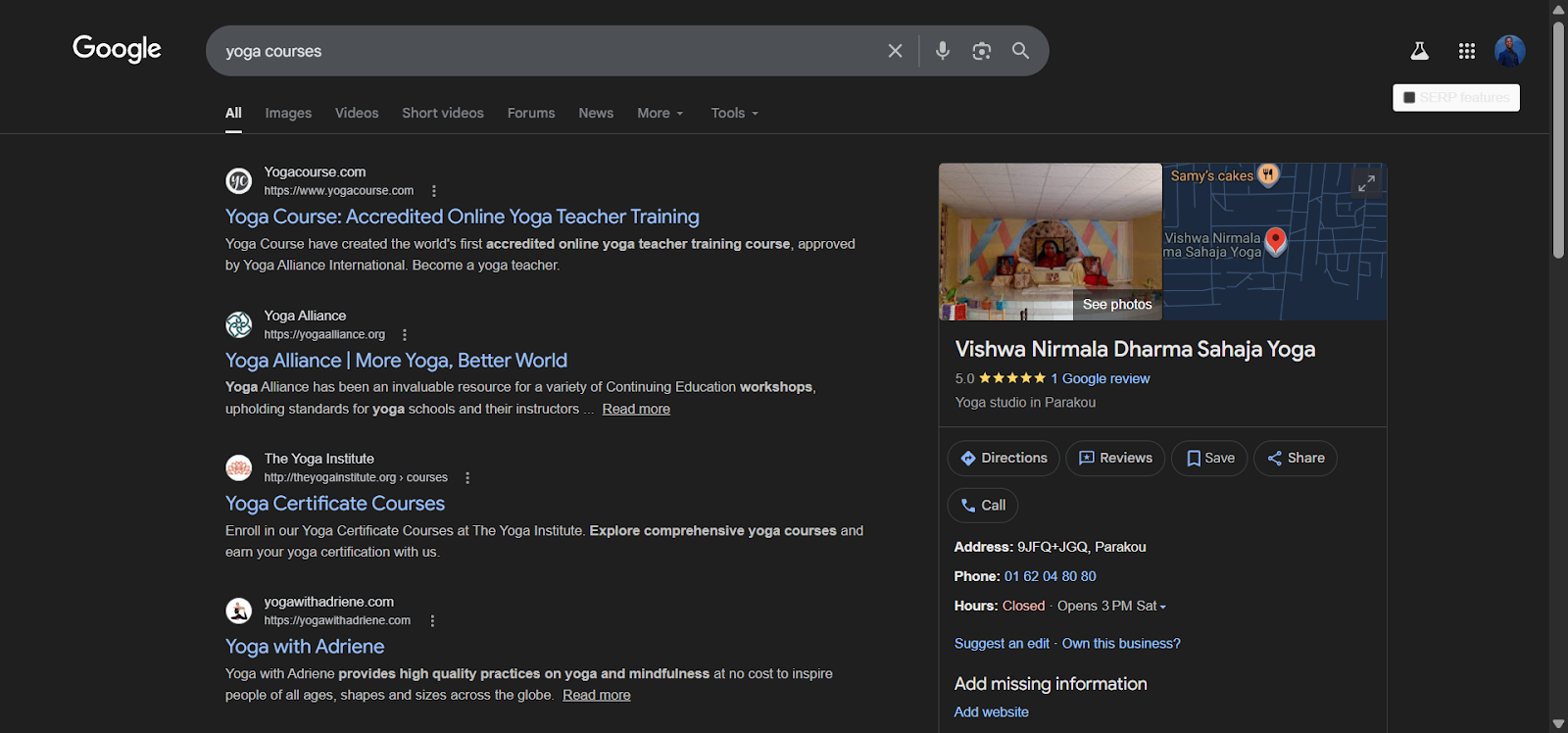Switch to the Short videos tab

click(x=443, y=113)
